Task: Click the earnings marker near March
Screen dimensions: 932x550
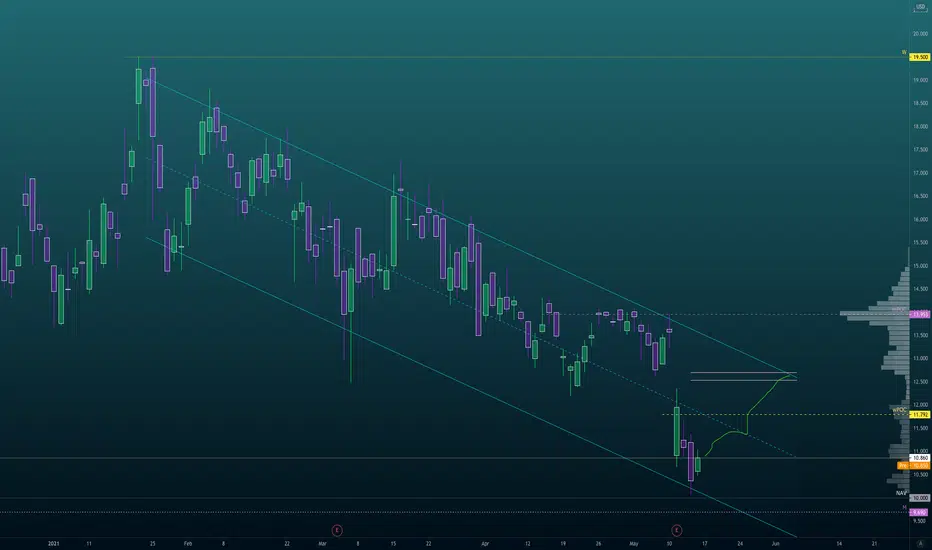Action: (337, 530)
